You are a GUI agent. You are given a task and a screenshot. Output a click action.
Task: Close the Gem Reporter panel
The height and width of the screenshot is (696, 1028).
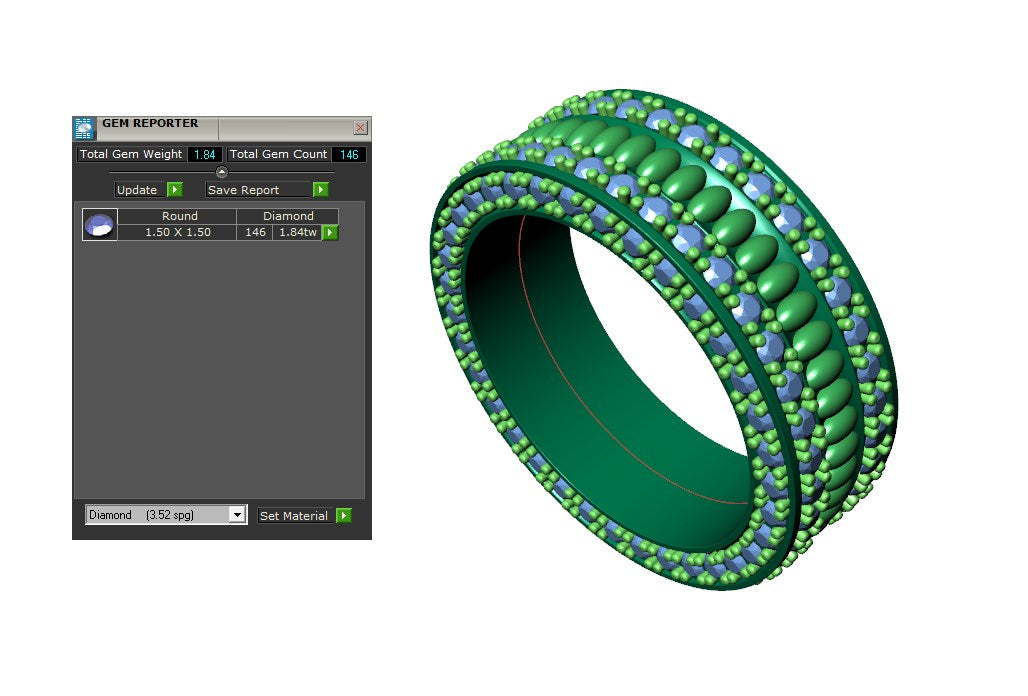pyautogui.click(x=360, y=128)
